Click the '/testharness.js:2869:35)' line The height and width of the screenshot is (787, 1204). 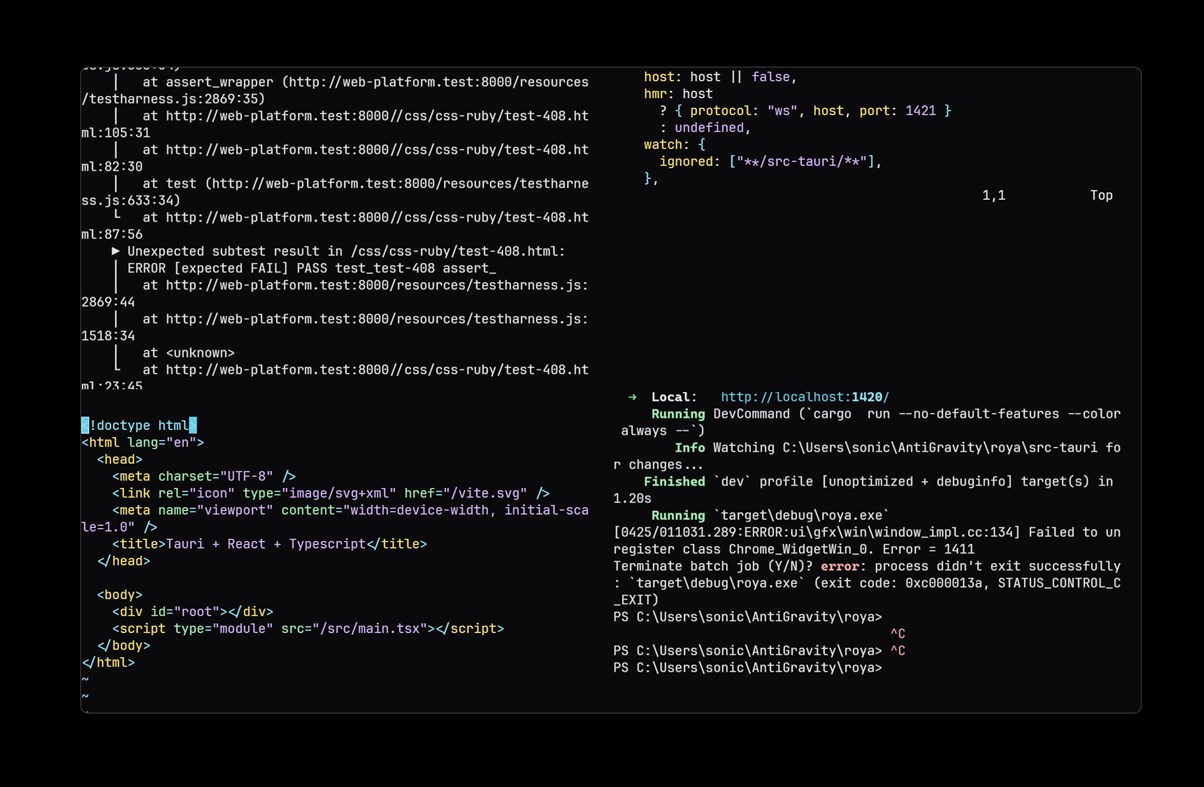click(174, 99)
